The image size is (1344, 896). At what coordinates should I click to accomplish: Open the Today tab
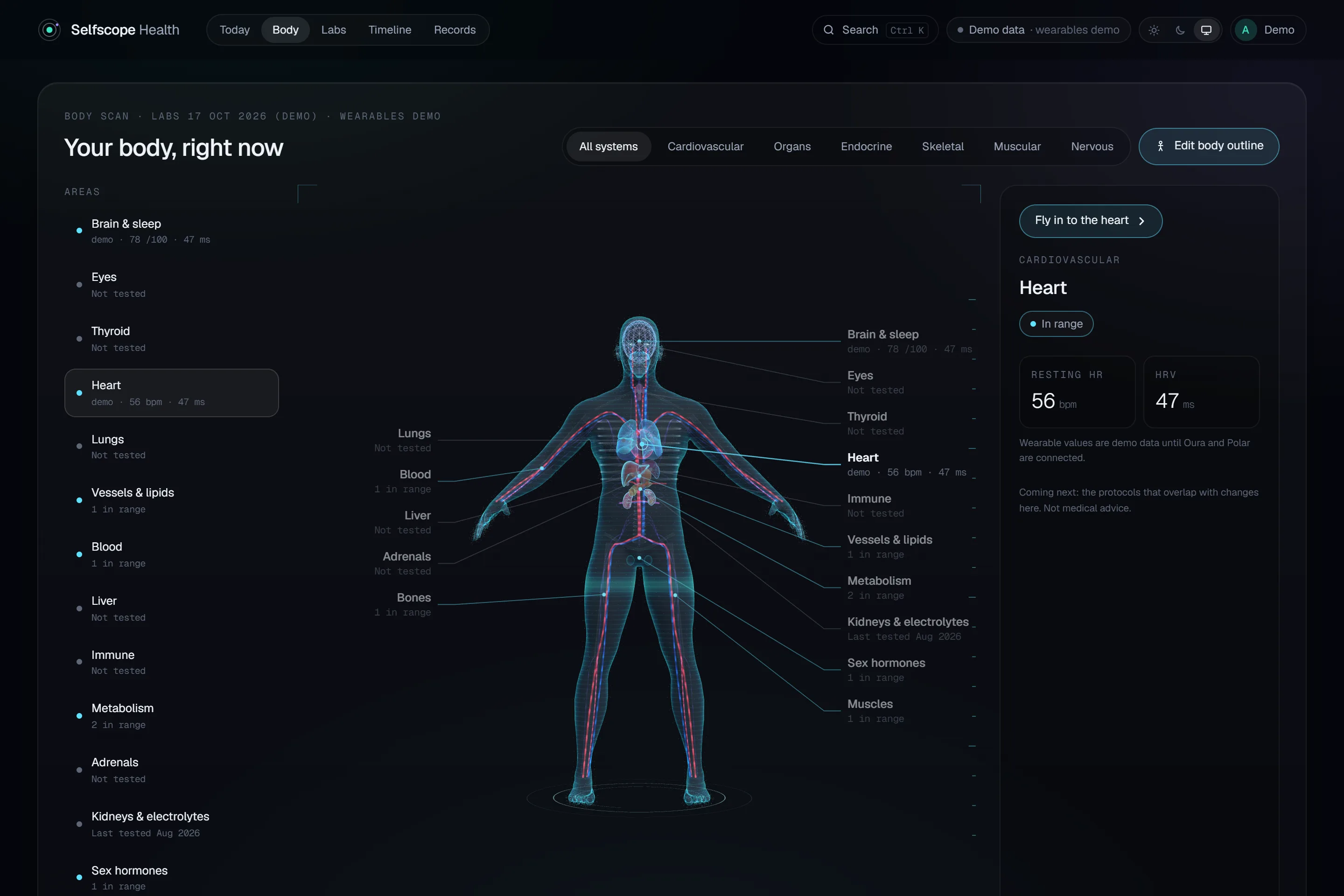pos(234,30)
